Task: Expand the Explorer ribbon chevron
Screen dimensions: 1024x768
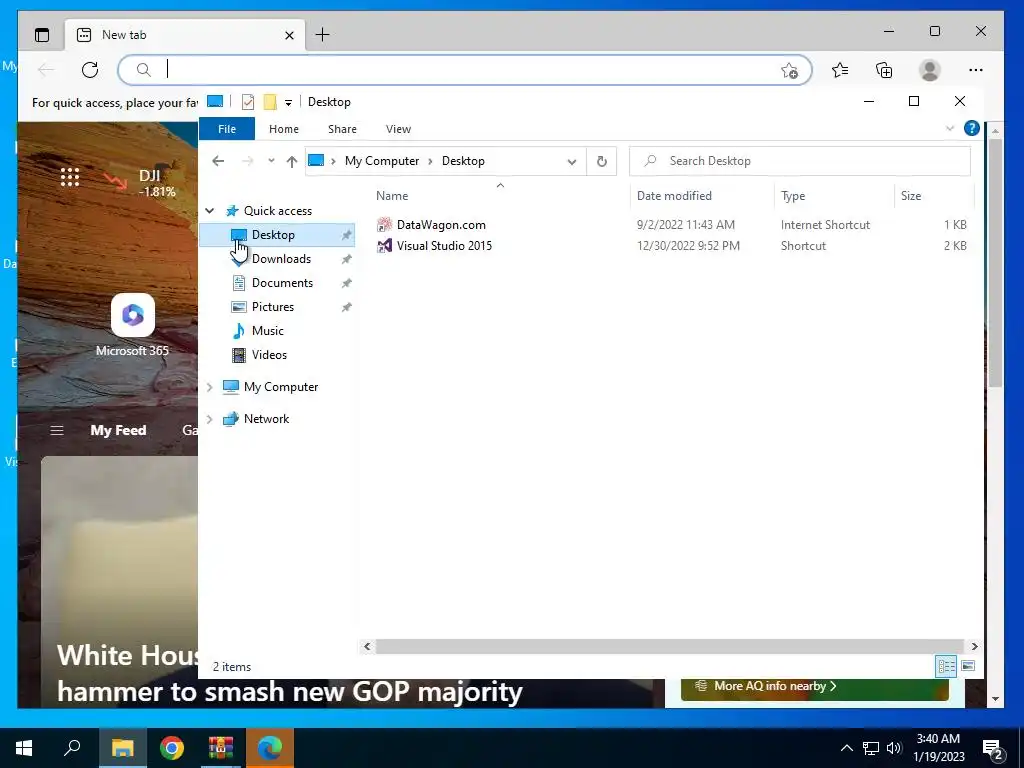Action: tap(950, 129)
